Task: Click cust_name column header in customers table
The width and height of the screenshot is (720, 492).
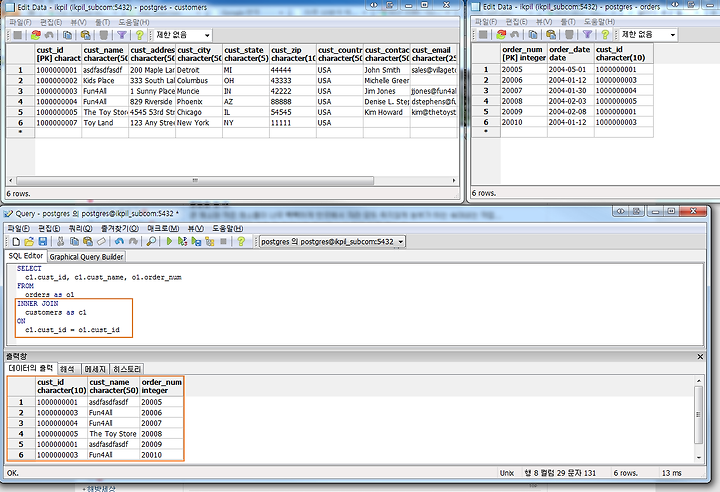Action: click(105, 54)
